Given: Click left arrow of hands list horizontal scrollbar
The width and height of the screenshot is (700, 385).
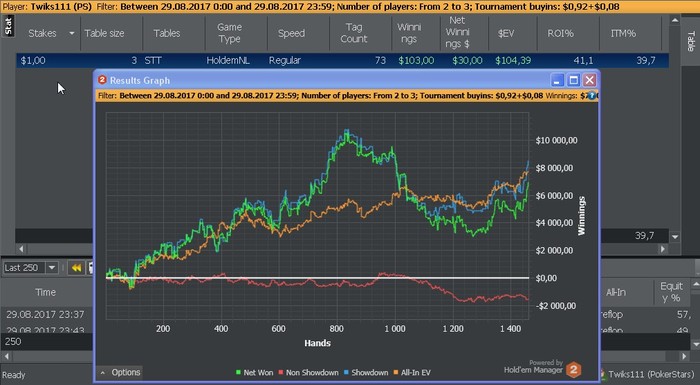Looking at the screenshot, I should tap(6, 356).
